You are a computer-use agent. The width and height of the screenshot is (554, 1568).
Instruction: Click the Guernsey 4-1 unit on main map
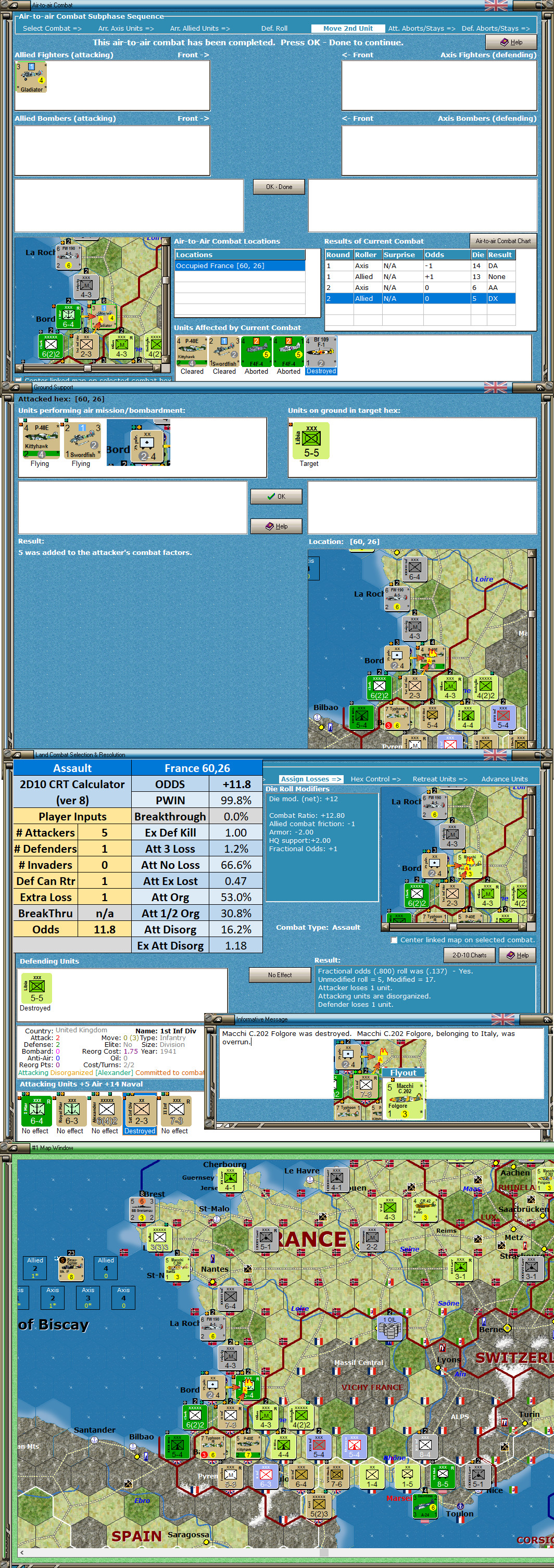[231, 1180]
